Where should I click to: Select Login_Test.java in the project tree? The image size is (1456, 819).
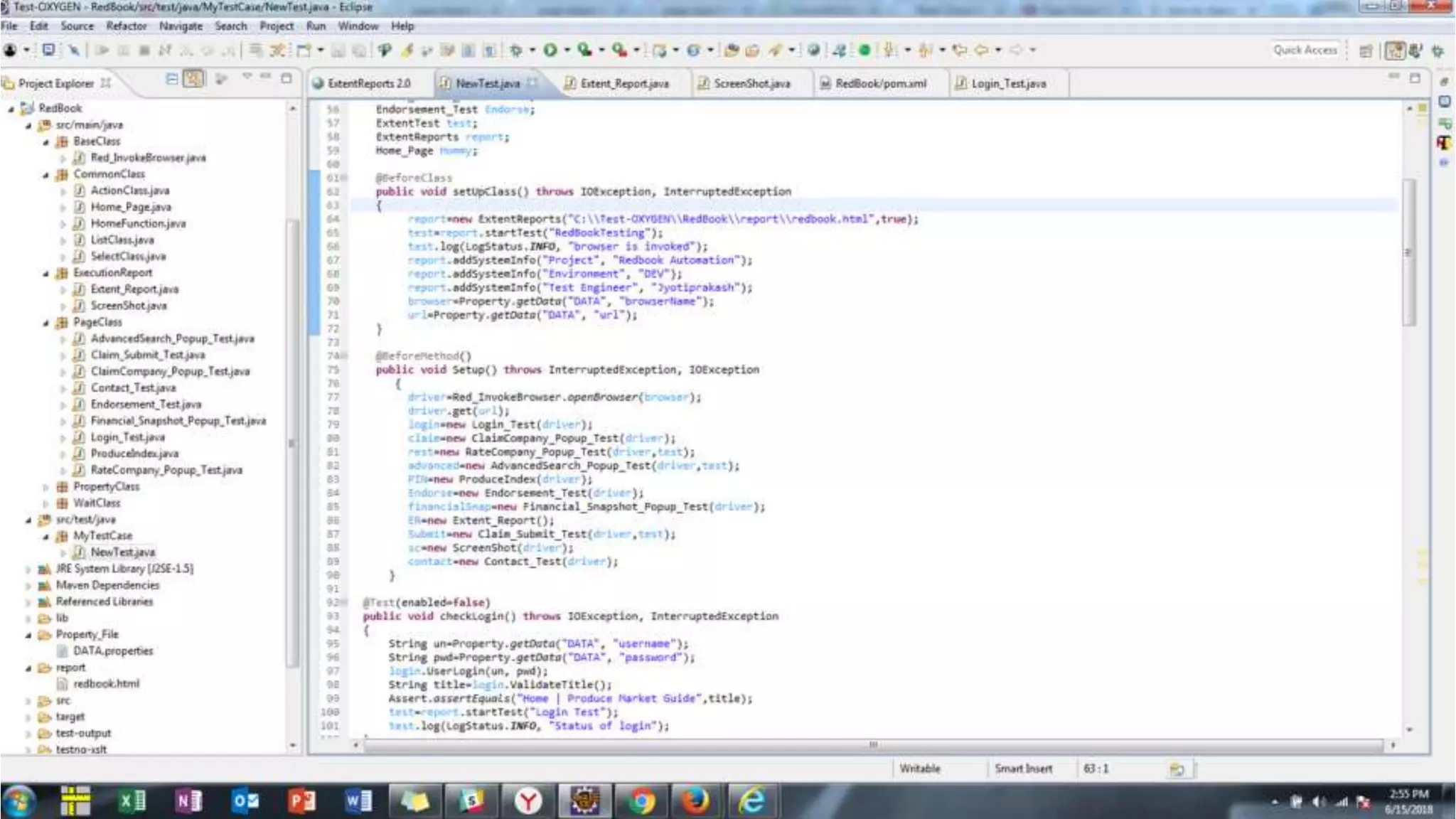click(x=128, y=437)
